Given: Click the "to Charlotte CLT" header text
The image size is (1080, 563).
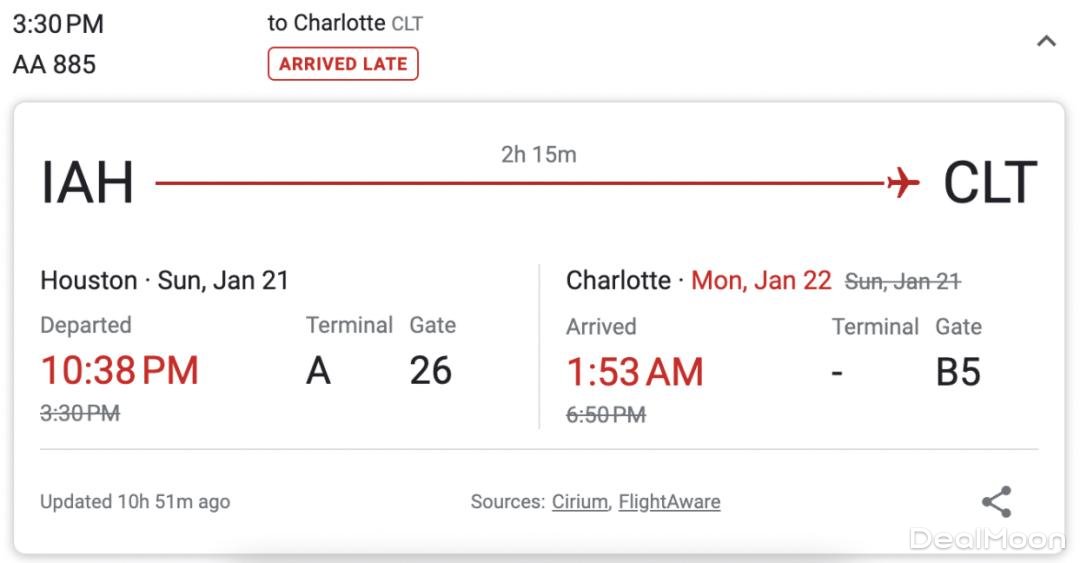Looking at the screenshot, I should click(x=345, y=24).
